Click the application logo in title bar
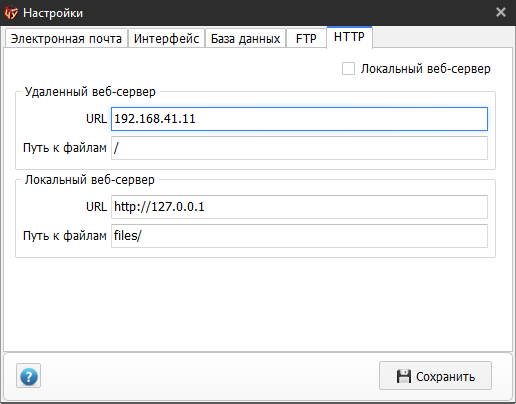516x404 pixels. [11, 13]
